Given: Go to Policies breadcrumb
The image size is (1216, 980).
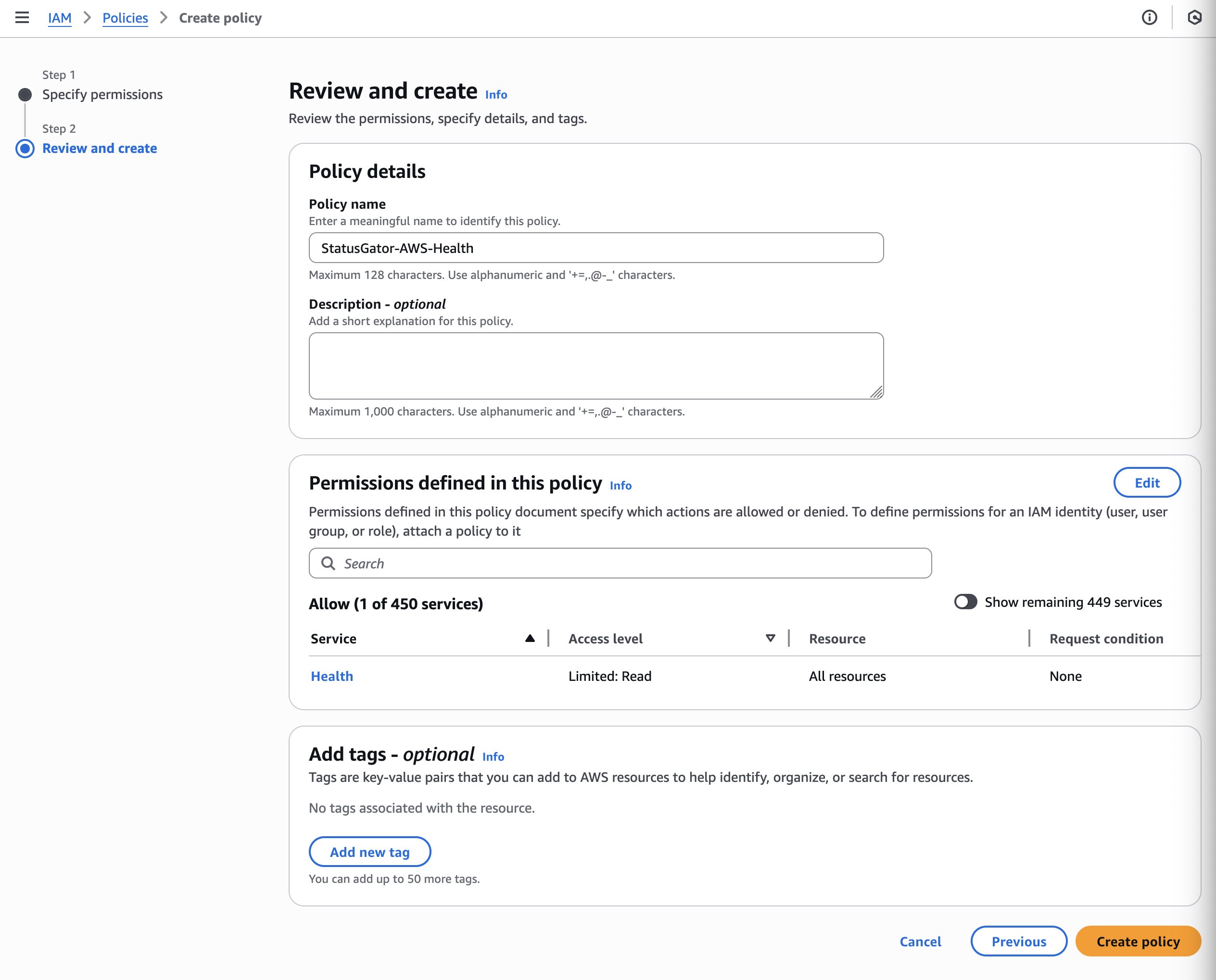Looking at the screenshot, I should [125, 18].
